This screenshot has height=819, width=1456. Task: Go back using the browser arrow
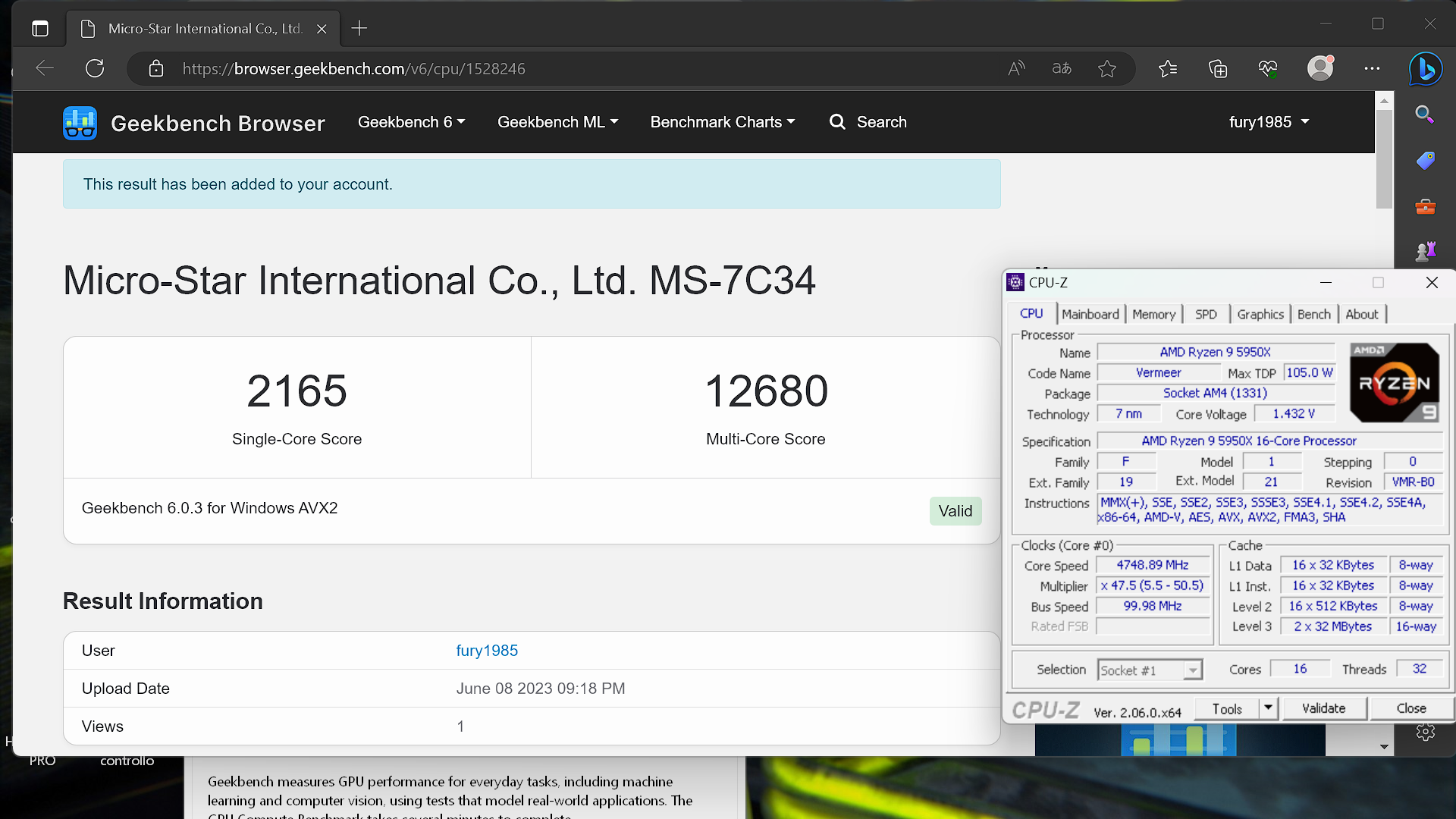coord(45,68)
